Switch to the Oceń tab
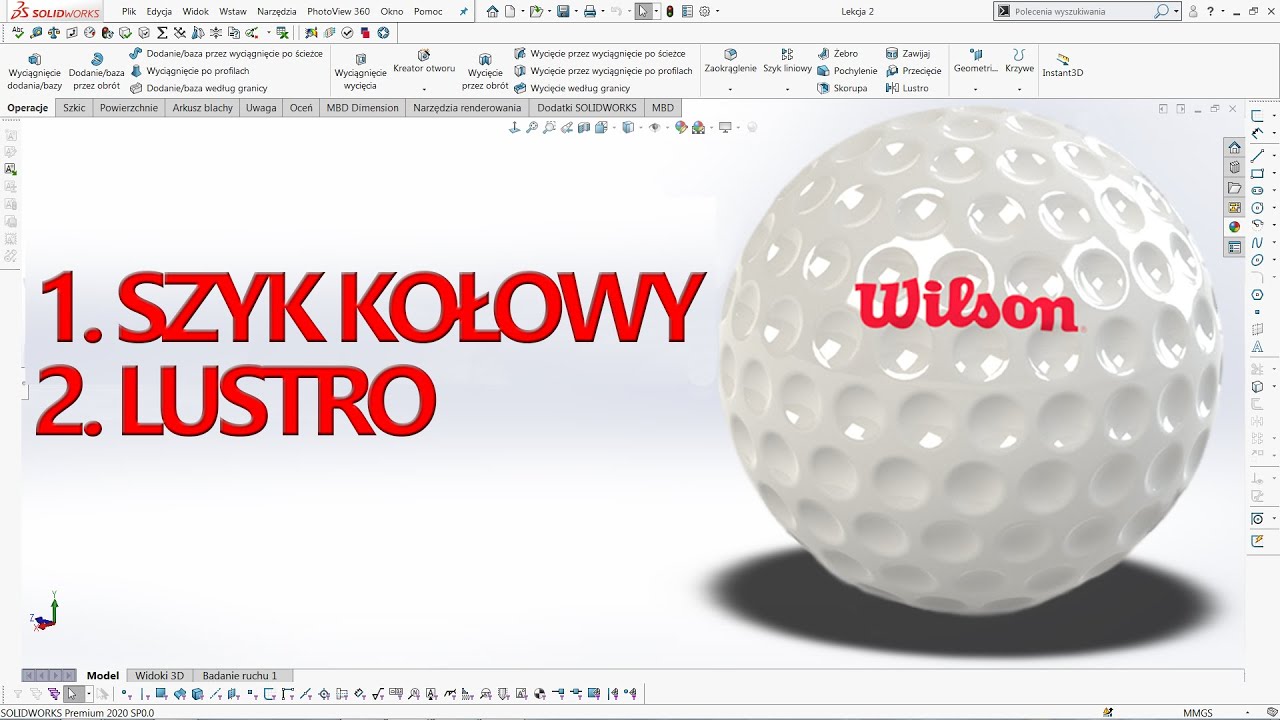This screenshot has height=720, width=1280. click(301, 108)
